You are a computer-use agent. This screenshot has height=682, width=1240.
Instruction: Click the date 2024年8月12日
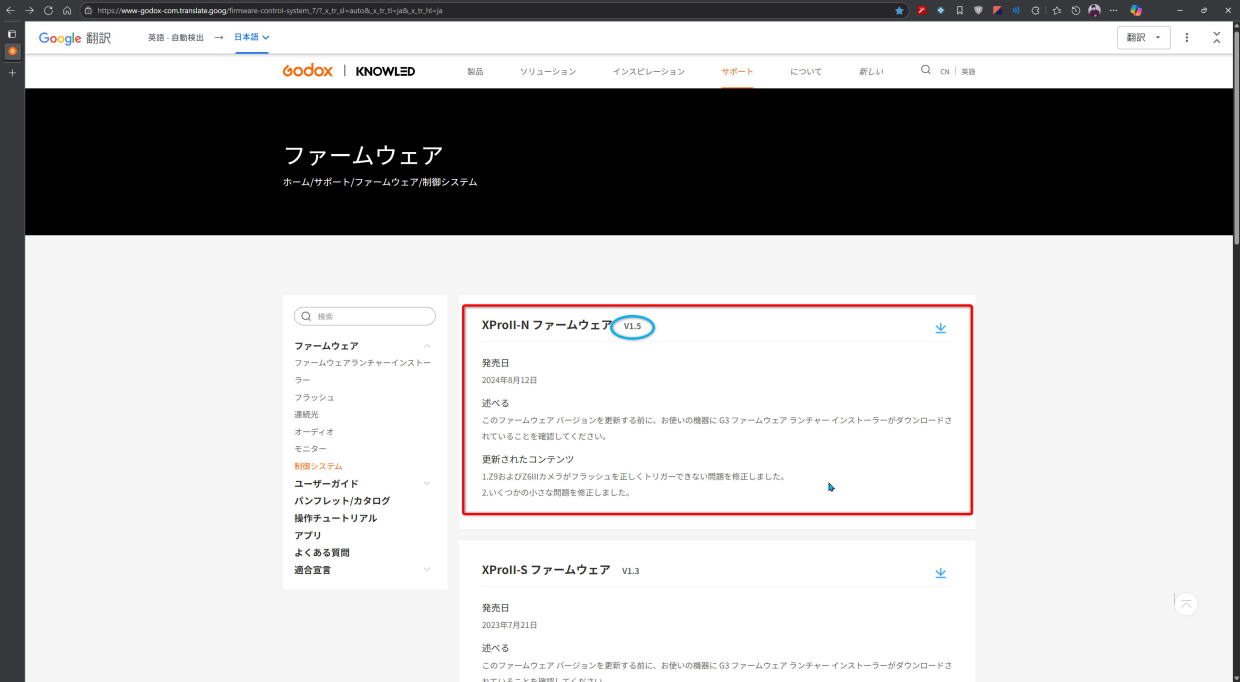(x=509, y=380)
